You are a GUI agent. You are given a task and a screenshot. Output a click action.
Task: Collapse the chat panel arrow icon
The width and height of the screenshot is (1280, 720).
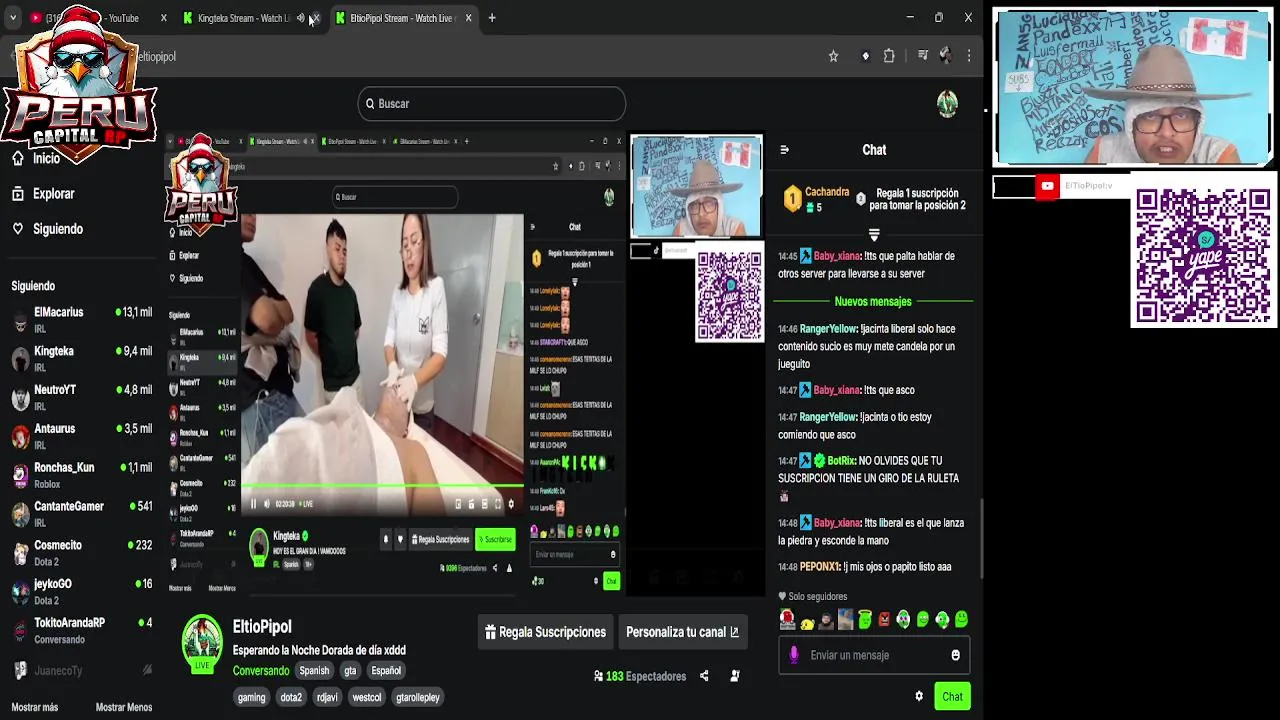click(784, 150)
